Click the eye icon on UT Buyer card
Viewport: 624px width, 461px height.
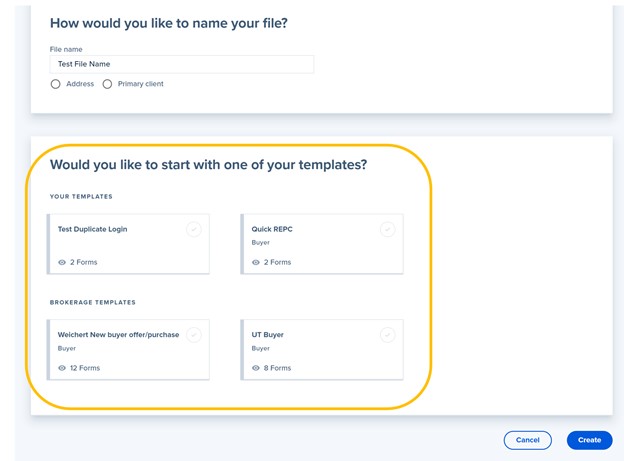(x=256, y=368)
